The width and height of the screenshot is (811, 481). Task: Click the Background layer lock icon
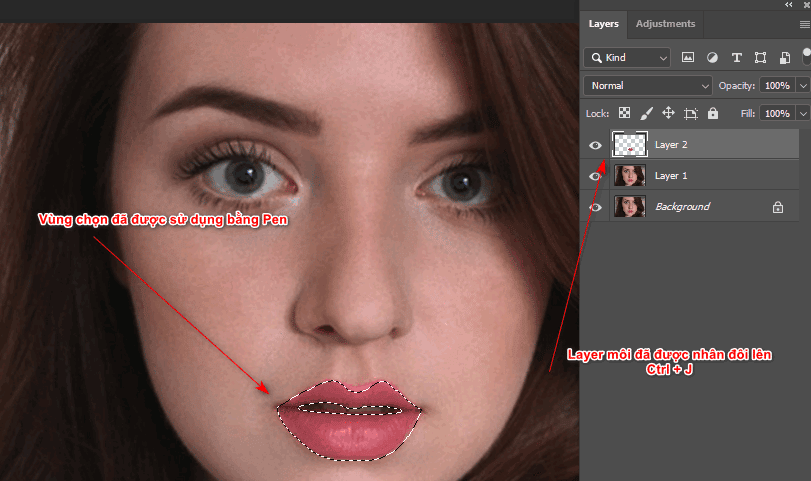click(777, 207)
